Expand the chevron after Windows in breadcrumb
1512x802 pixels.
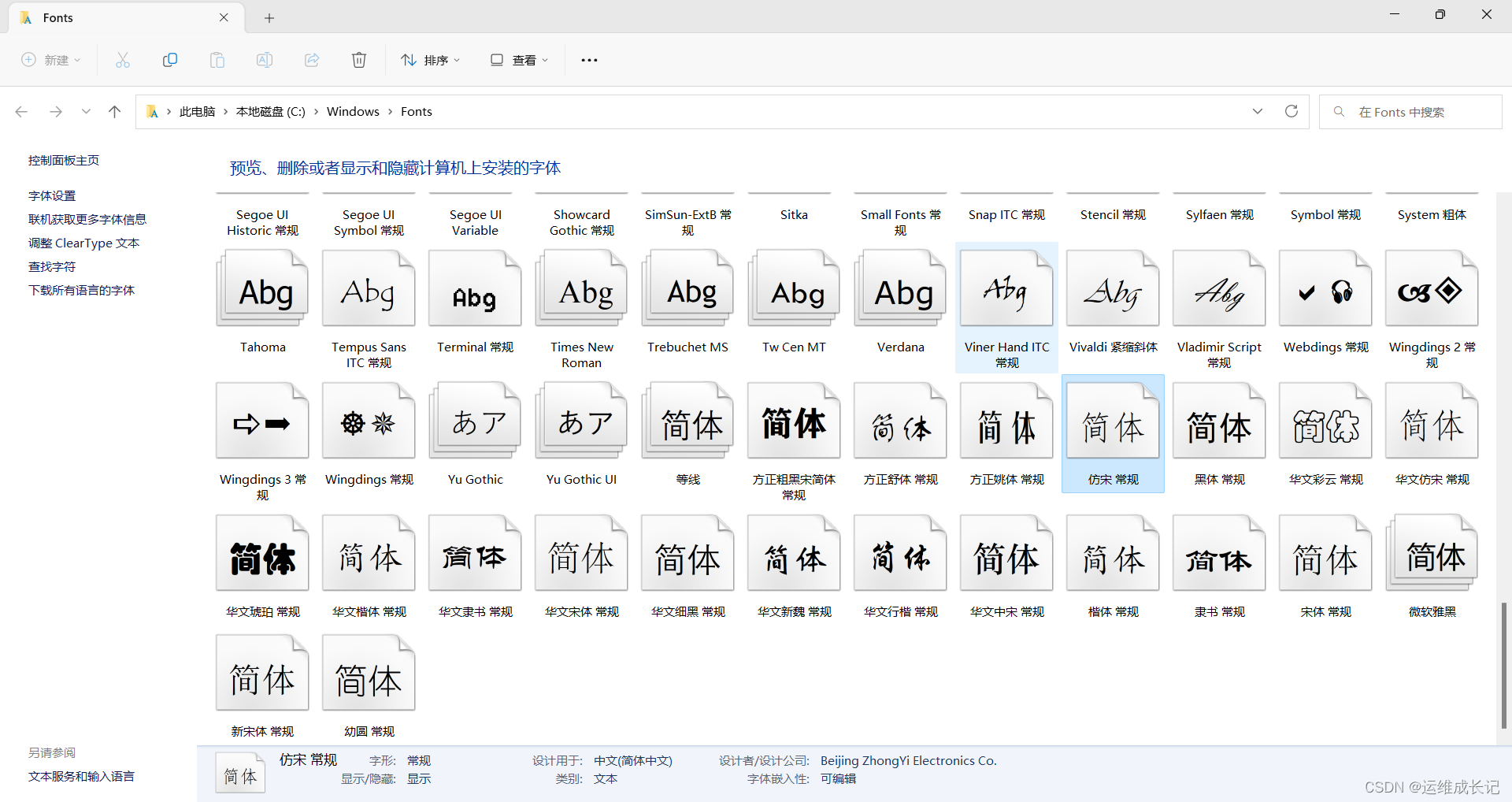tap(390, 112)
